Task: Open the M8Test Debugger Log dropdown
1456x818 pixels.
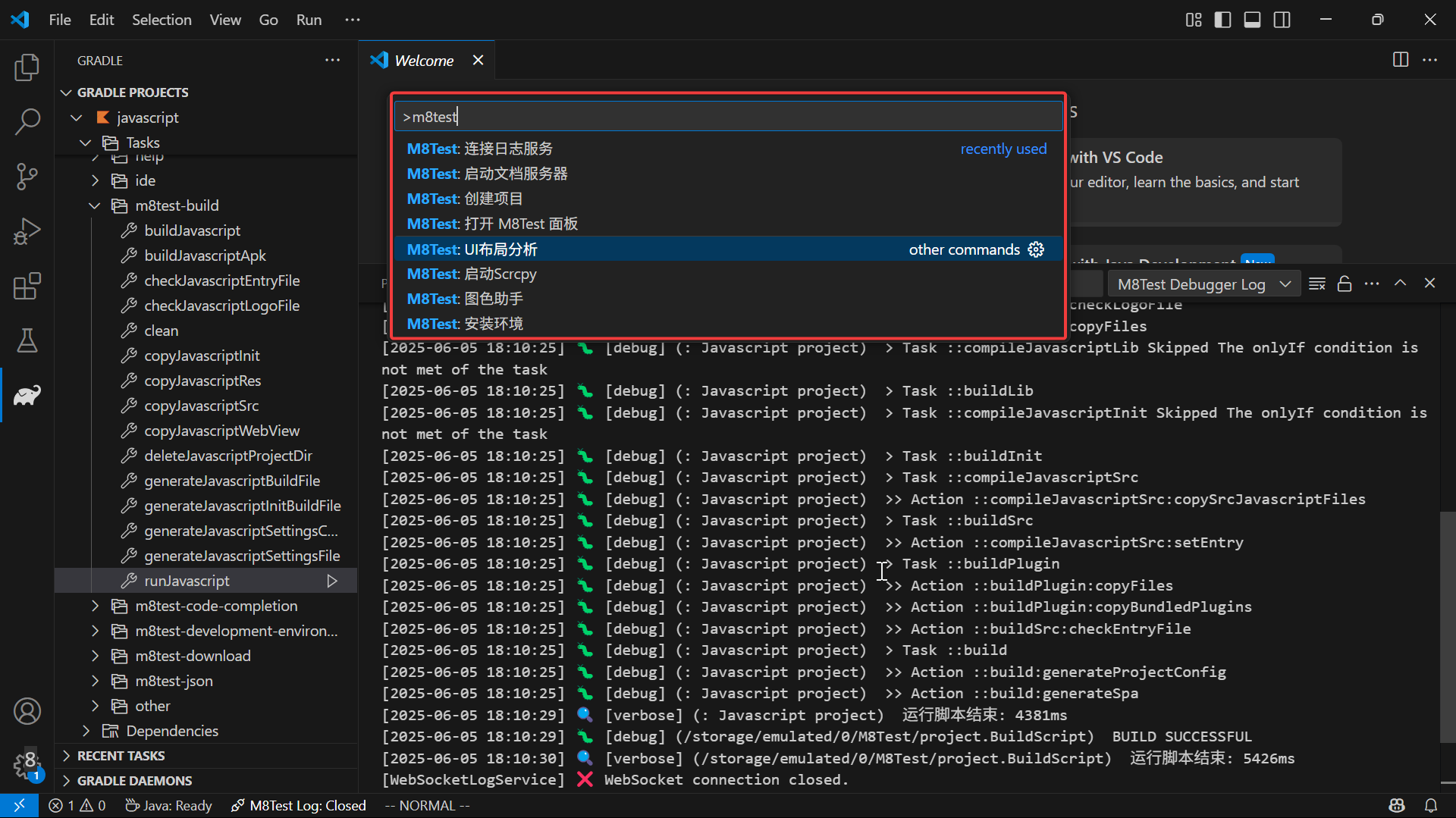Action: tap(1203, 284)
